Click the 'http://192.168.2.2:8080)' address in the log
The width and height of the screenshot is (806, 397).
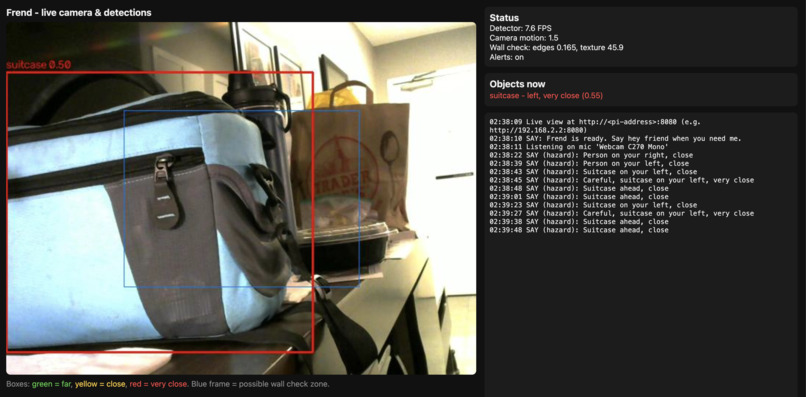point(537,130)
